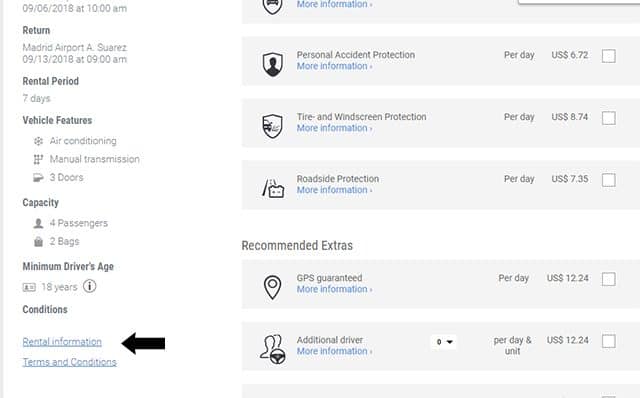Click the air conditioning snowflake icon
The height and width of the screenshot is (398, 640).
[38, 141]
